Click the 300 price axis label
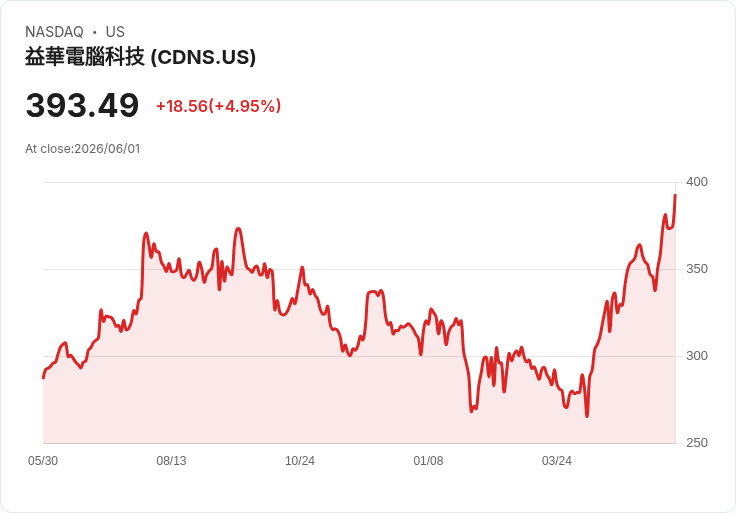 [x=697, y=356]
